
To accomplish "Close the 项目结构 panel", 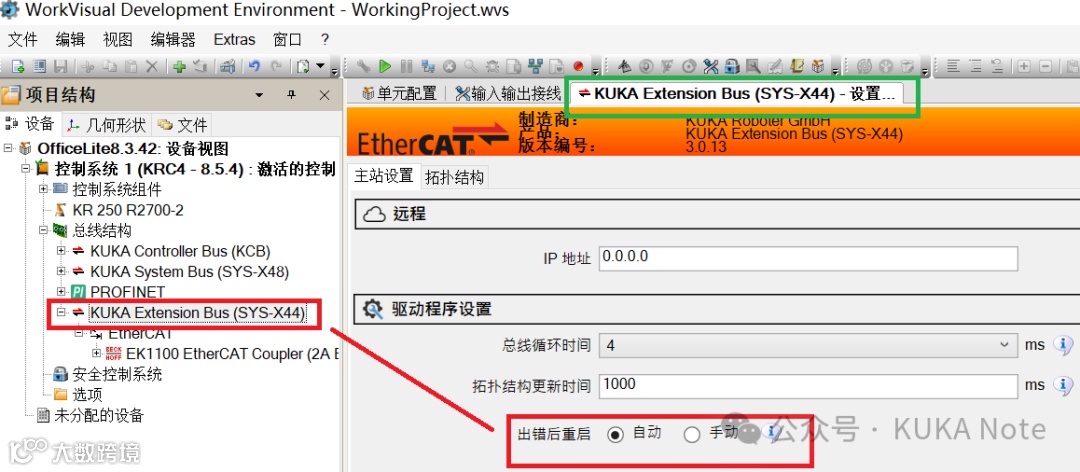I will click(324, 95).
